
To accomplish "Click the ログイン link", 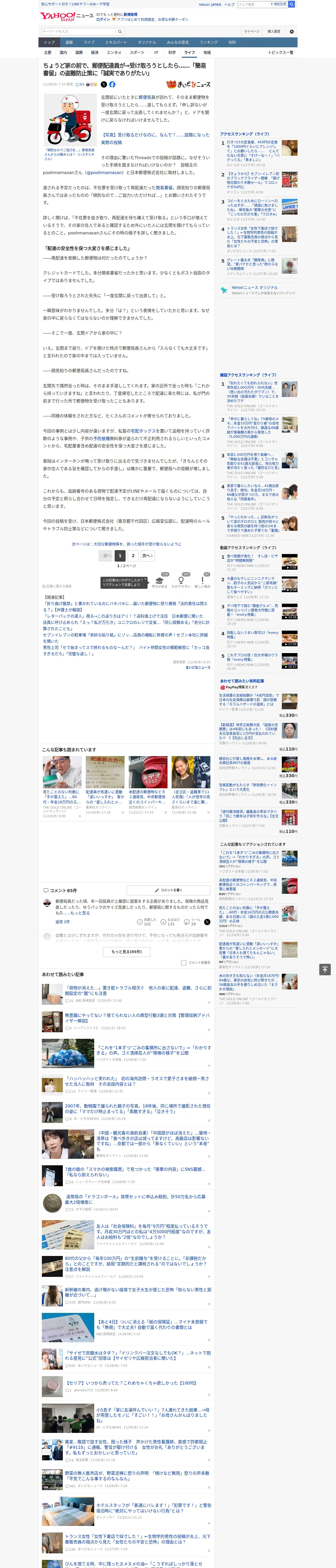I will (103, 20).
